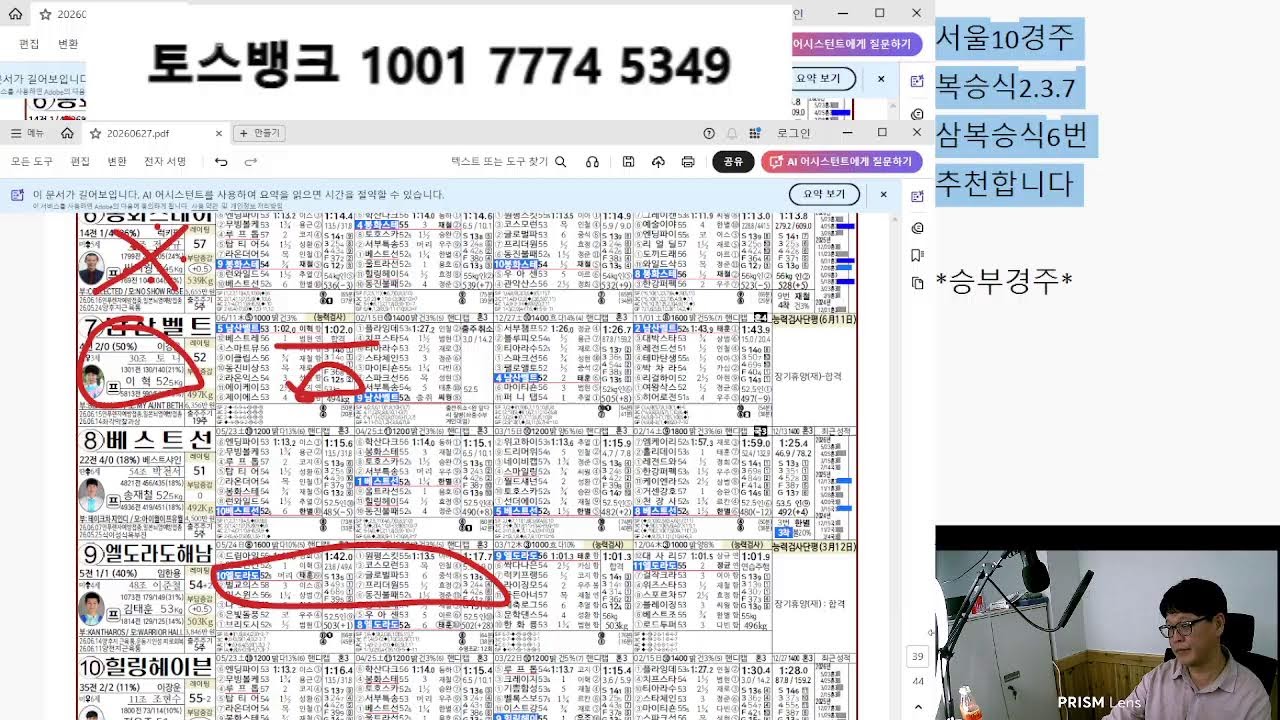This screenshot has height=720, width=1280.
Task: Print the PDF with printer icon
Action: click(x=688, y=162)
